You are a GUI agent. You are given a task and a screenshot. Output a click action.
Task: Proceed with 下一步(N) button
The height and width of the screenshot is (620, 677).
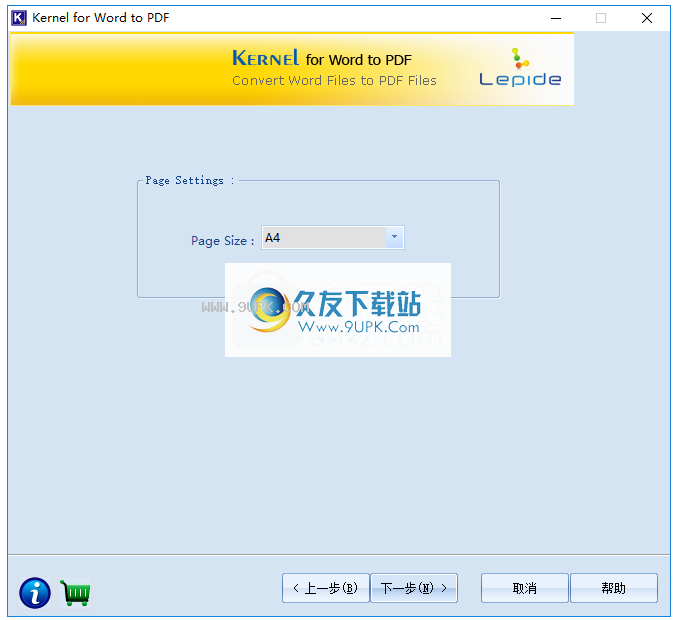pos(414,588)
